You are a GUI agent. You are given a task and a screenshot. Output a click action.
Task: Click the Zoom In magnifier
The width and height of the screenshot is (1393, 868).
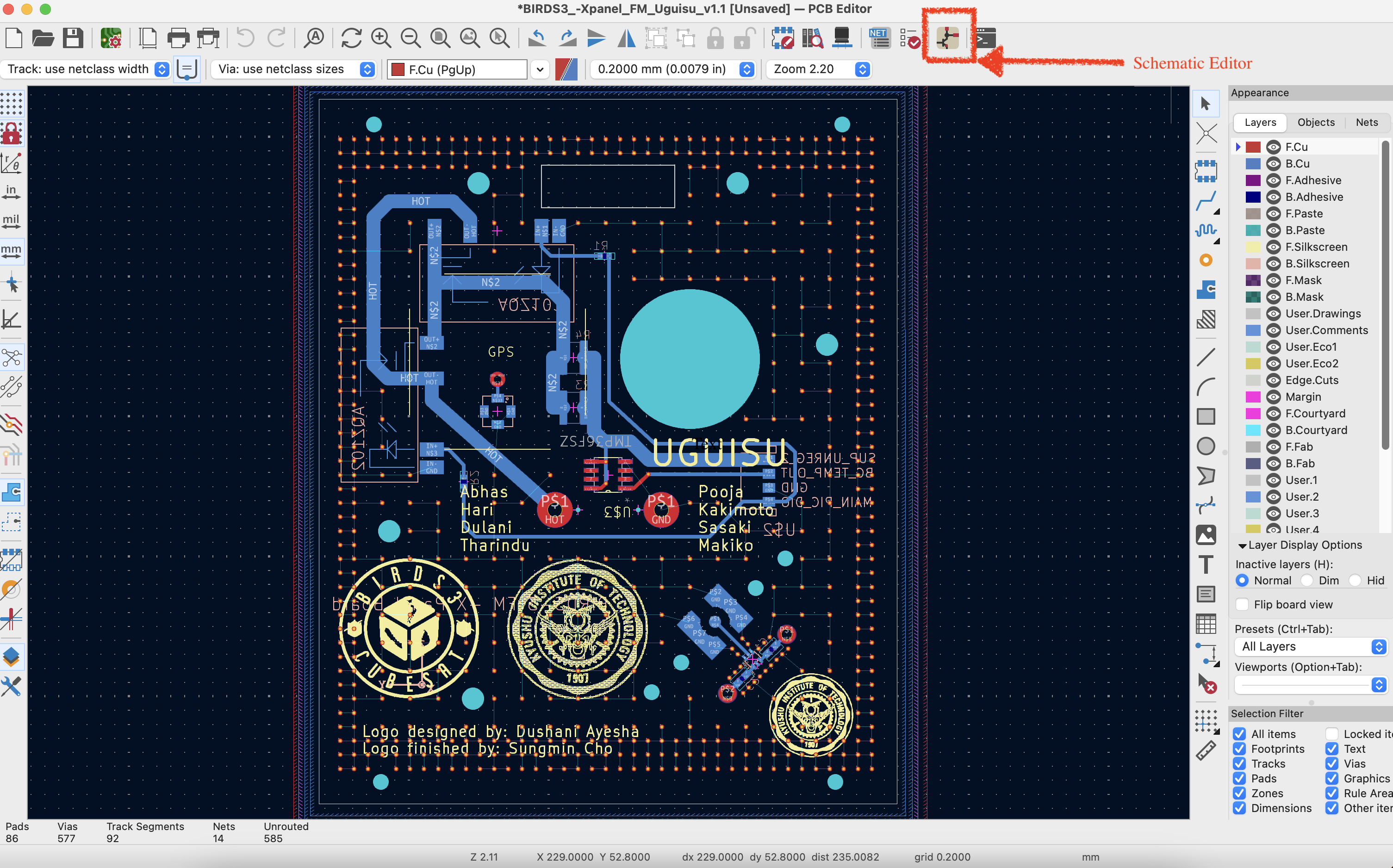[381, 38]
